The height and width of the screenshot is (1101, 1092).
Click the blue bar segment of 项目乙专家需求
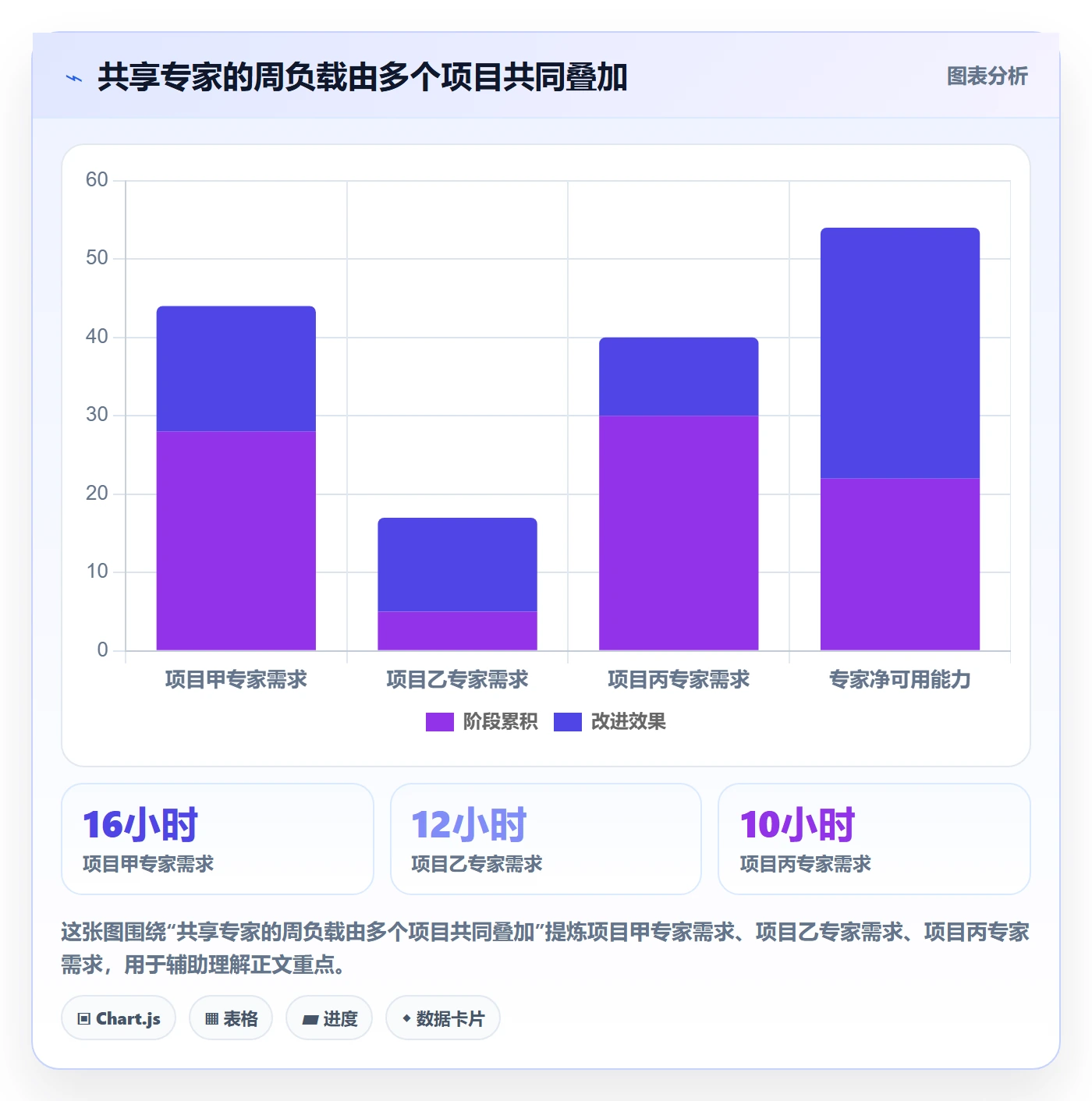tap(458, 565)
